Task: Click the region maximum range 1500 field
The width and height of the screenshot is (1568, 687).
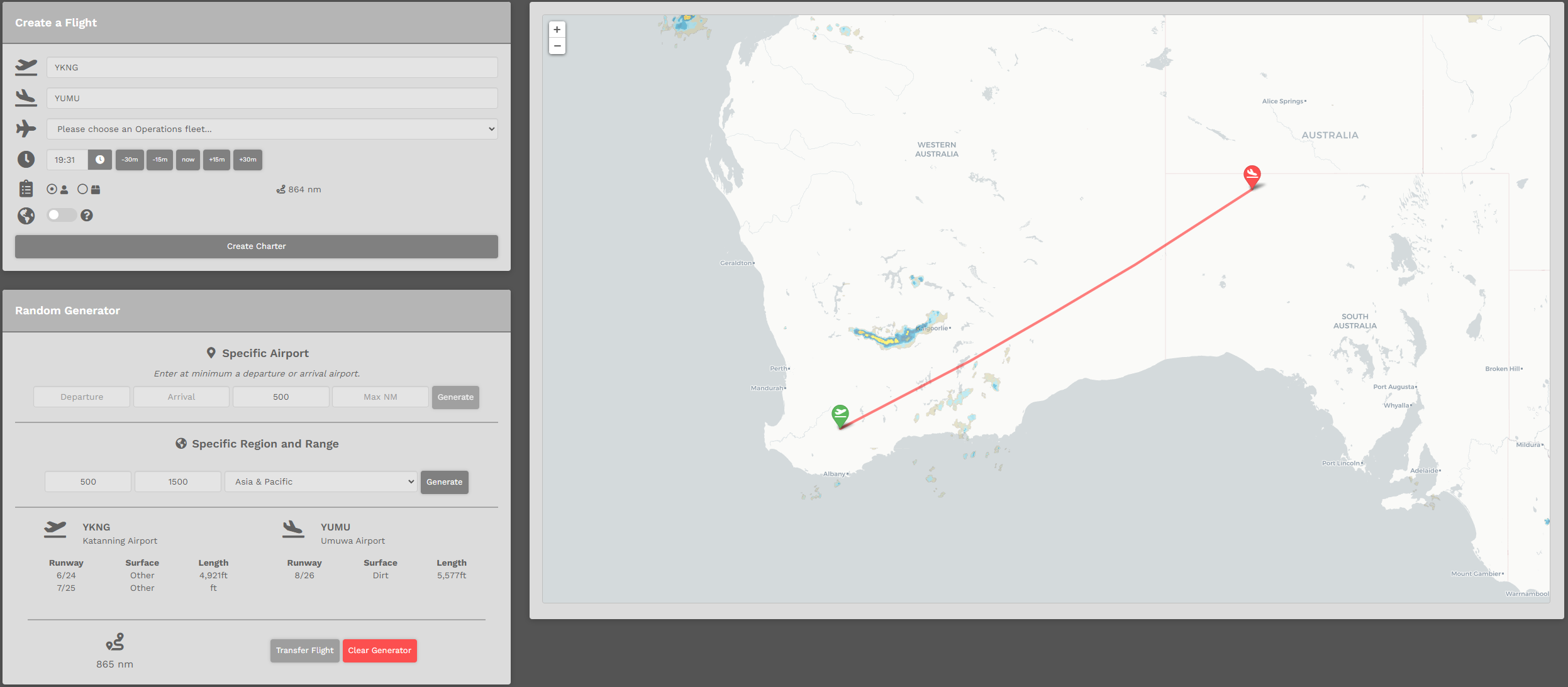Action: pos(178,481)
